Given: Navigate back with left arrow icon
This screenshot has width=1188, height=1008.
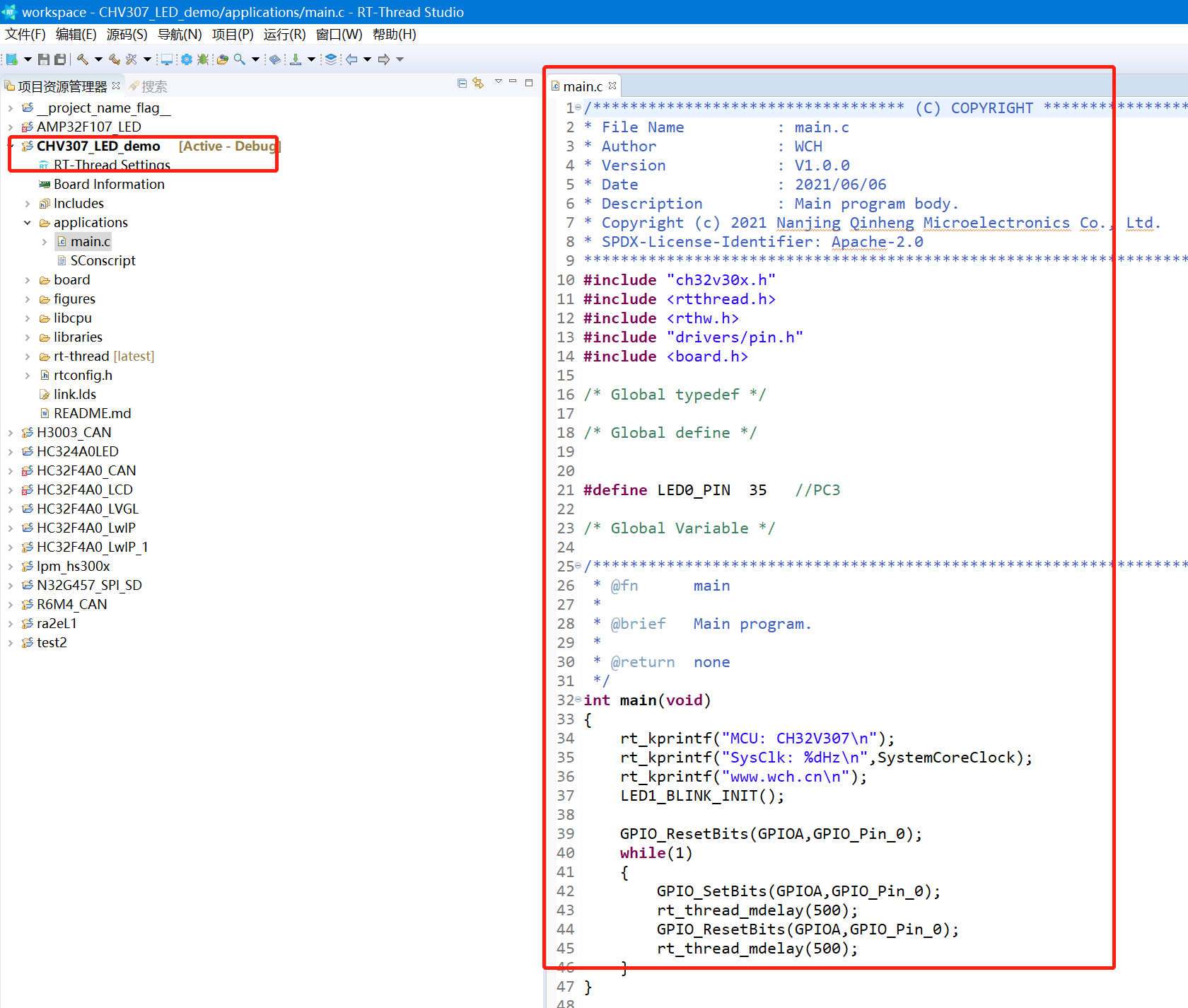Looking at the screenshot, I should (351, 59).
